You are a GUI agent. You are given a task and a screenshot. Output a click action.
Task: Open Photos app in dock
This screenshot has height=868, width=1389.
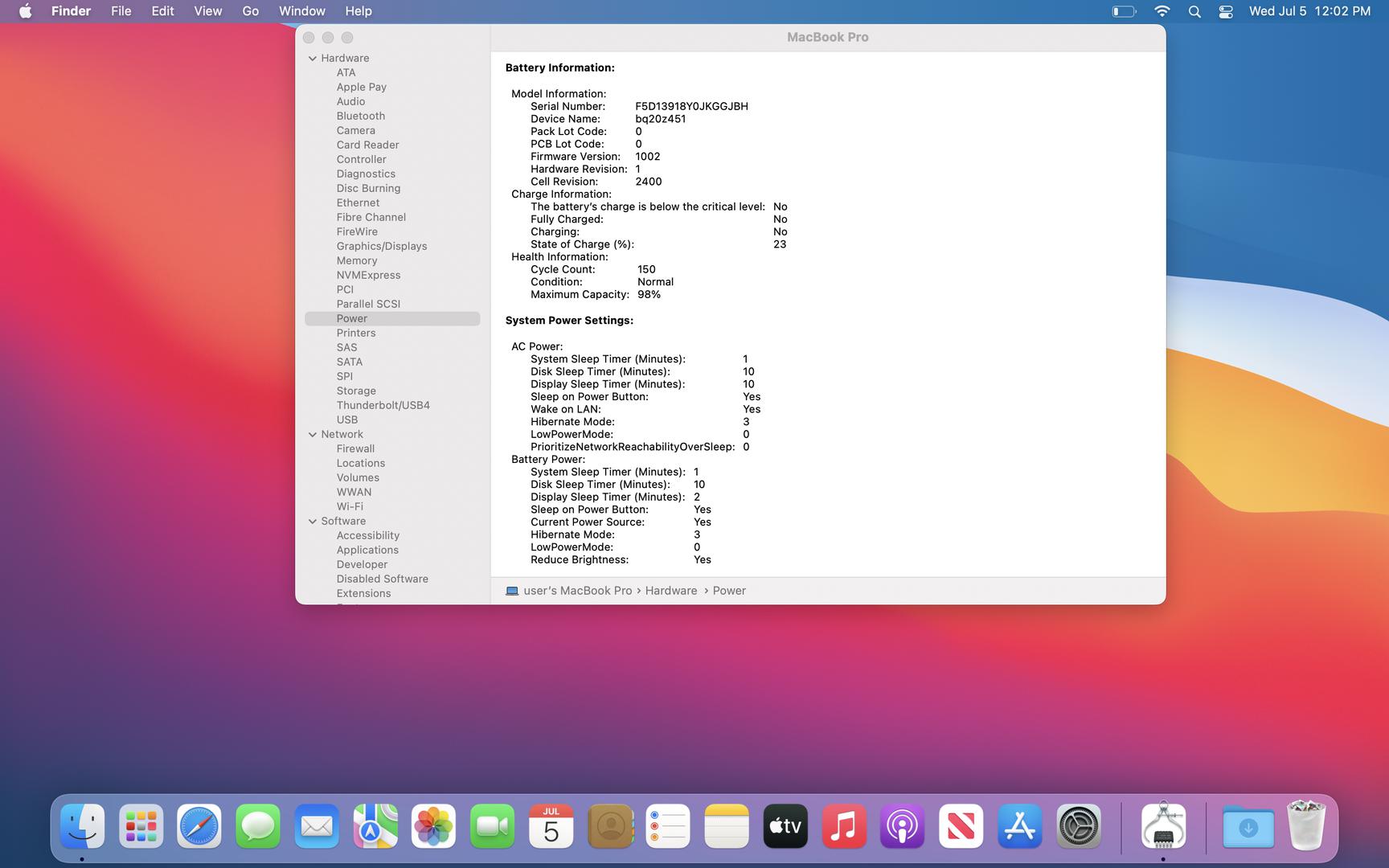434,825
